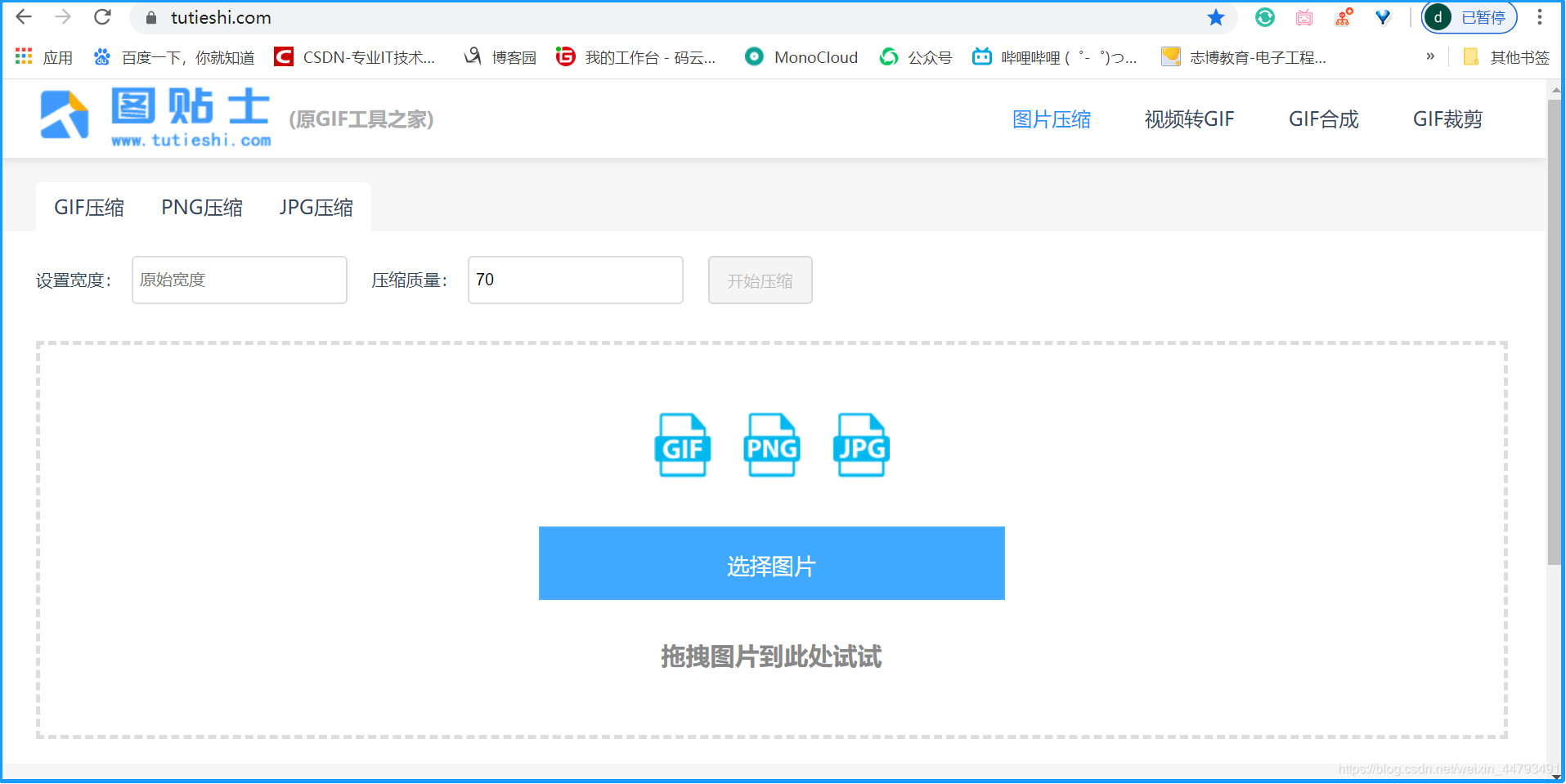
Task: Select GIF裁剪 in the top navigation
Action: pyautogui.click(x=1447, y=119)
